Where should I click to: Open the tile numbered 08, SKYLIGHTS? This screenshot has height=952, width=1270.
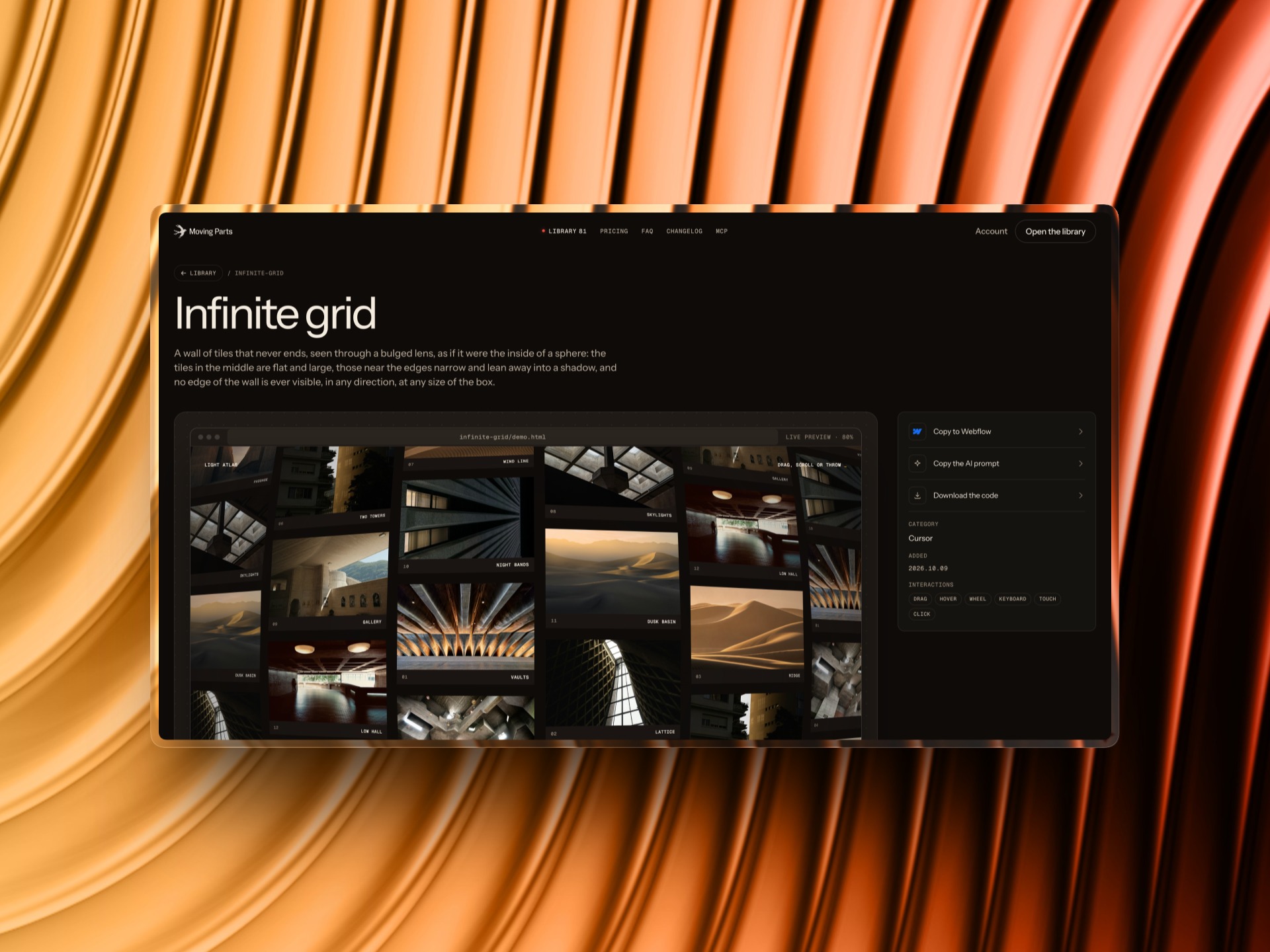[x=611, y=483]
